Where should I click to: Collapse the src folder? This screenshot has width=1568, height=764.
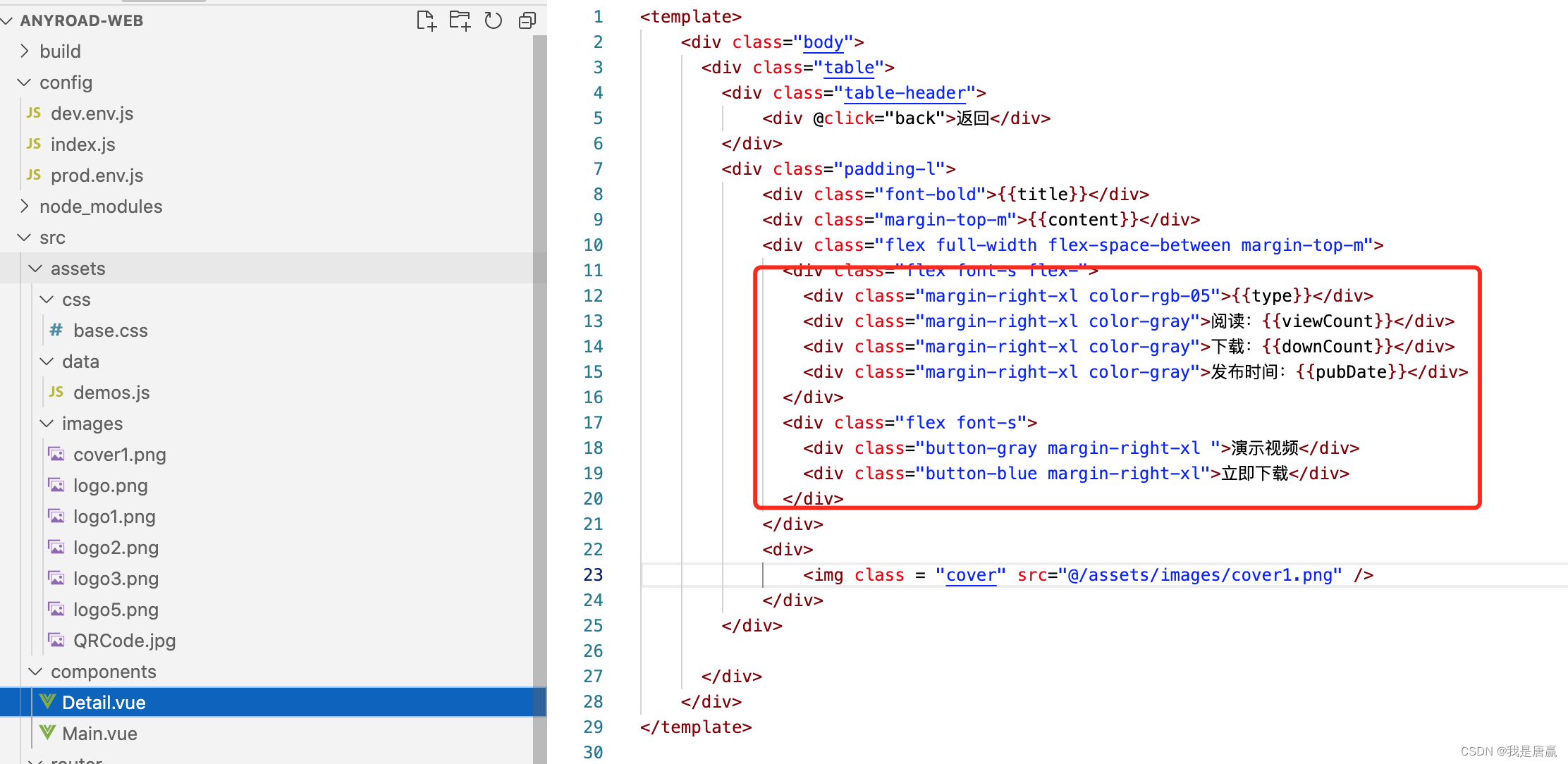coord(23,238)
